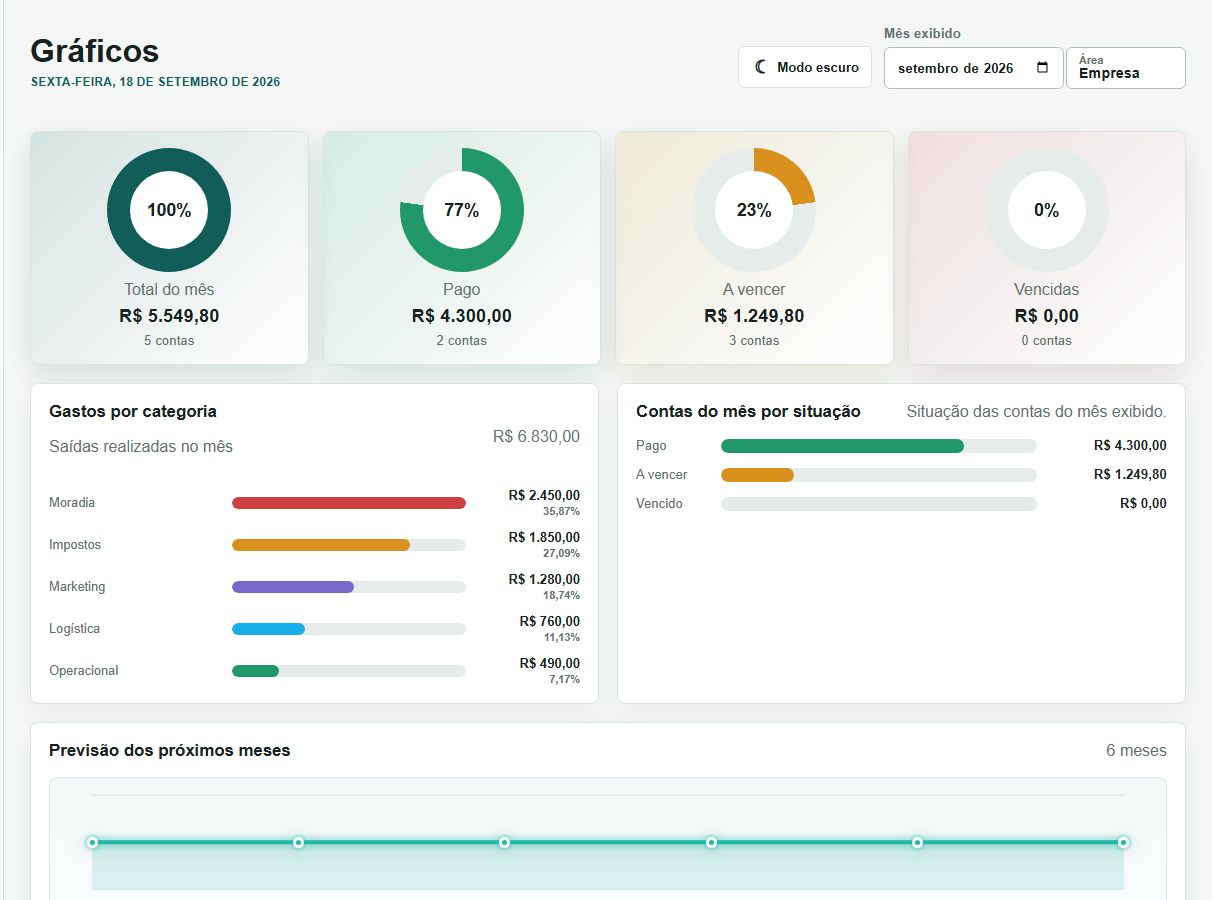
Task: Click the 100% Total do mês donut chart
Action: (x=169, y=210)
